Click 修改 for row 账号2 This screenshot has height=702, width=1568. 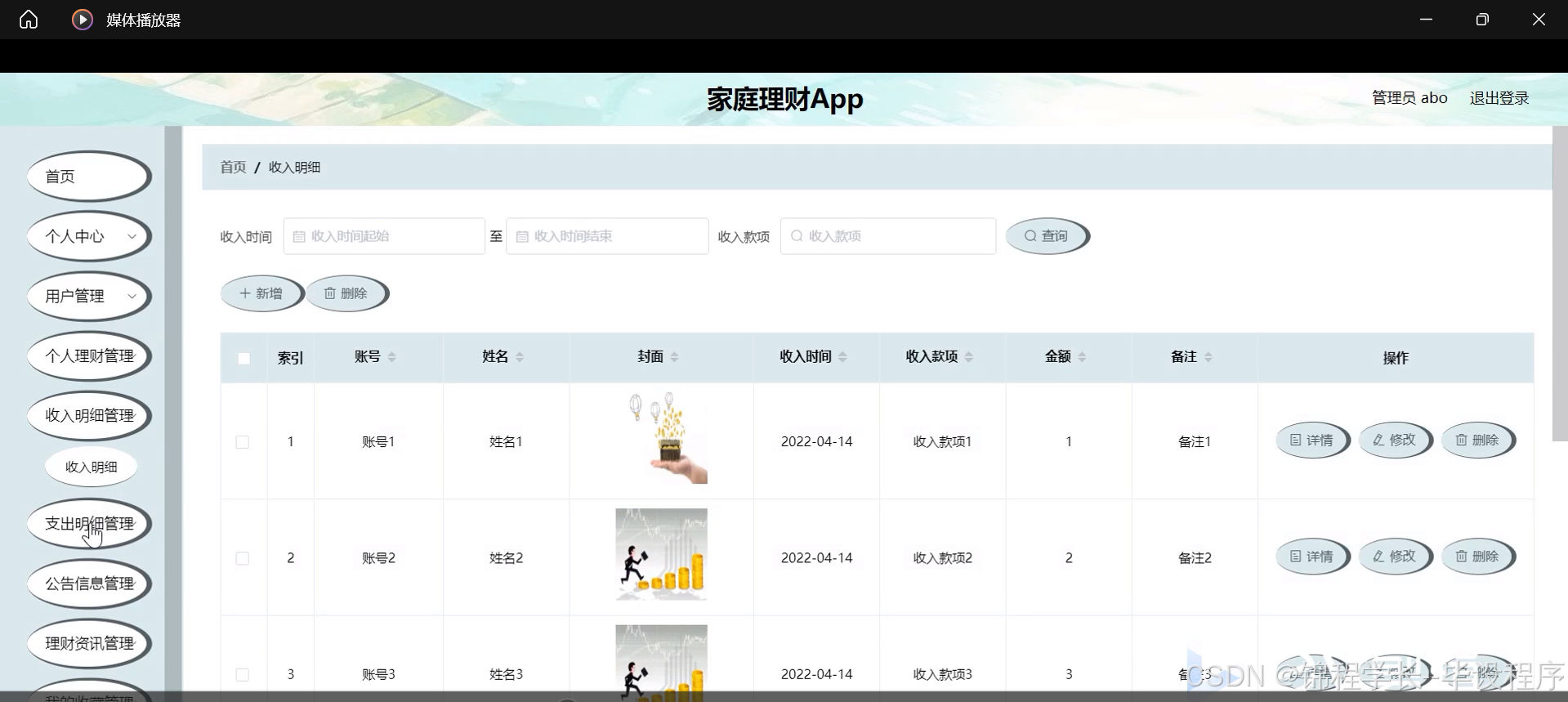click(x=1396, y=557)
